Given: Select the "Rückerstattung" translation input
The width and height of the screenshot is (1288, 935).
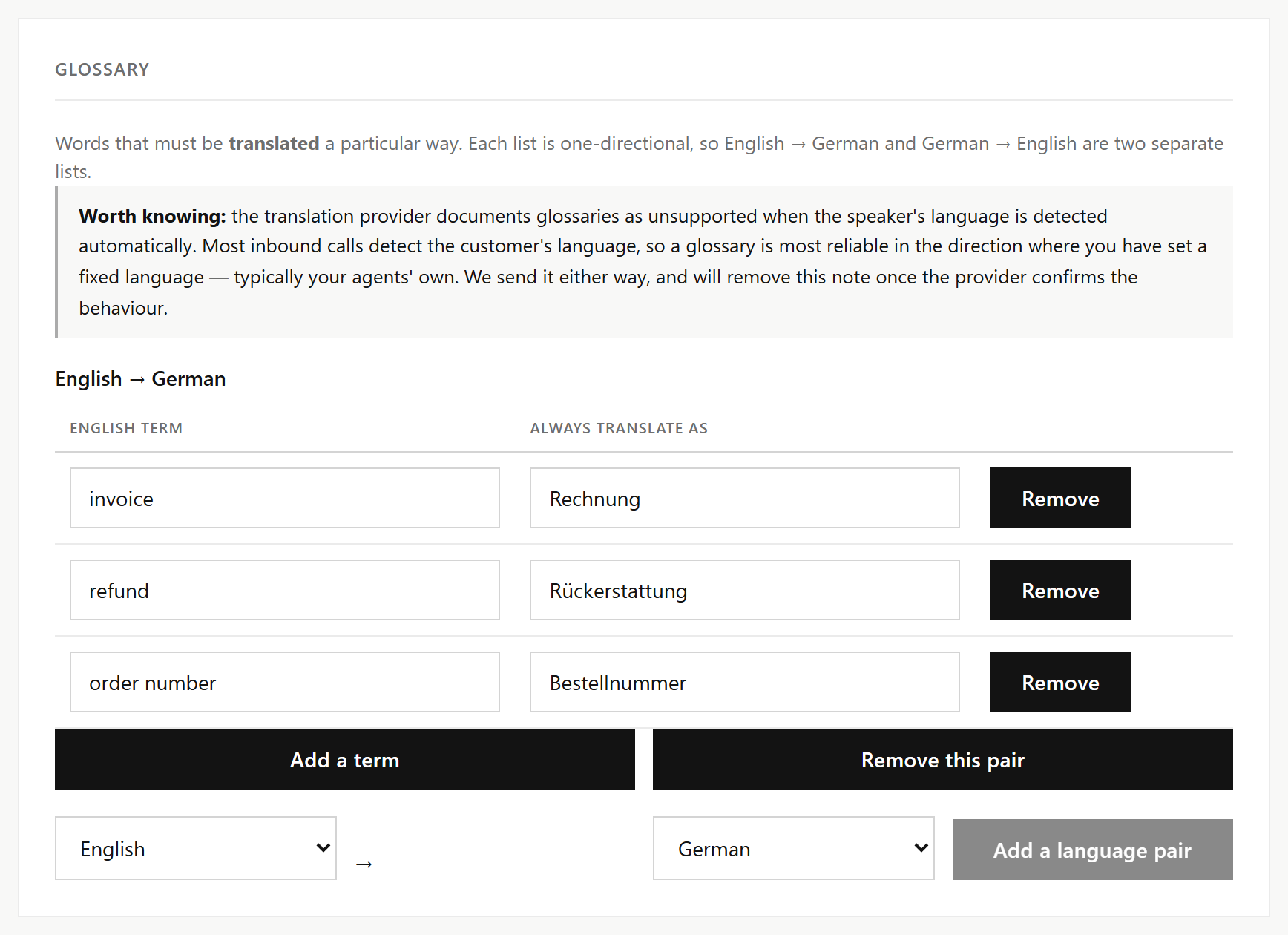Looking at the screenshot, I should (x=745, y=590).
